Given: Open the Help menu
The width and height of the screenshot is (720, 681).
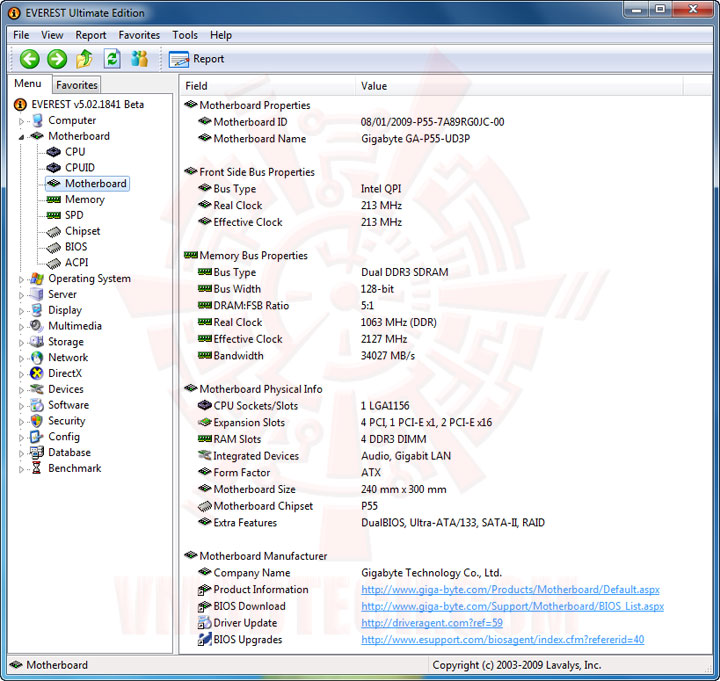Looking at the screenshot, I should tap(221, 35).
